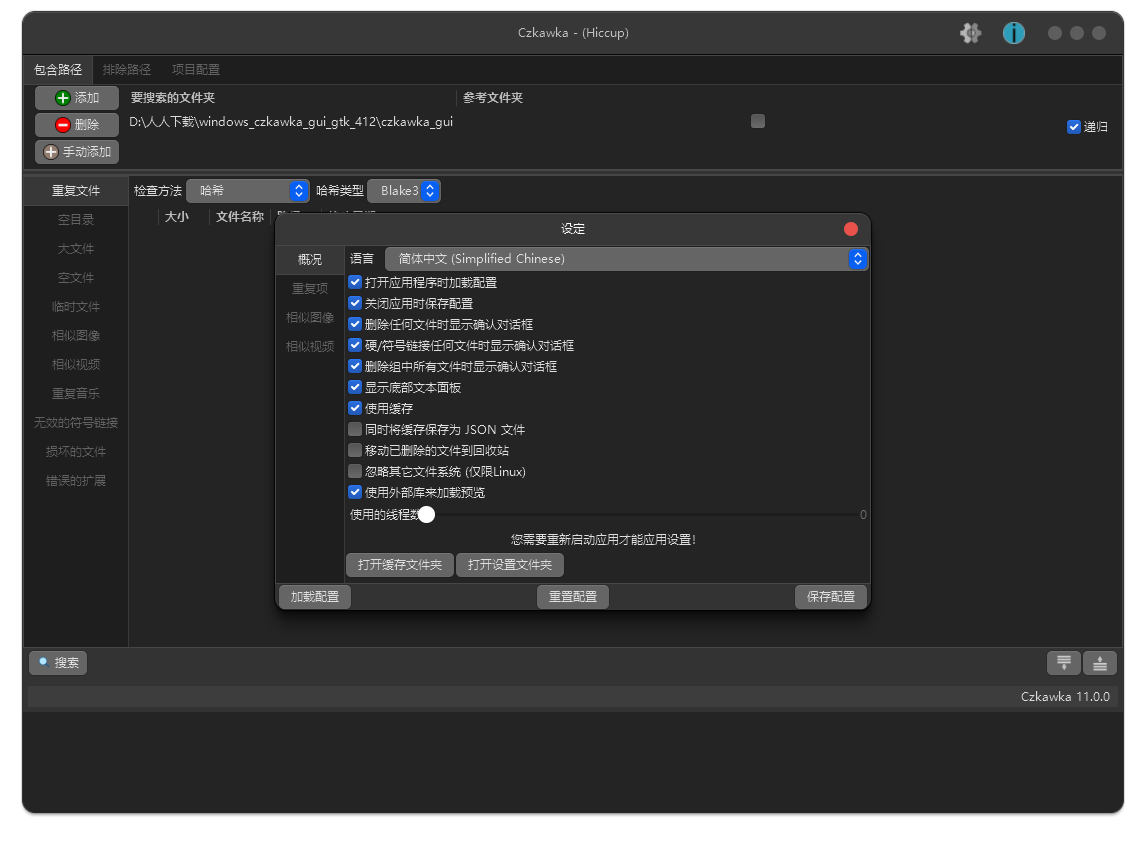
Task: Expand the 检查方法 哈希 dropdown
Action: pos(248,190)
